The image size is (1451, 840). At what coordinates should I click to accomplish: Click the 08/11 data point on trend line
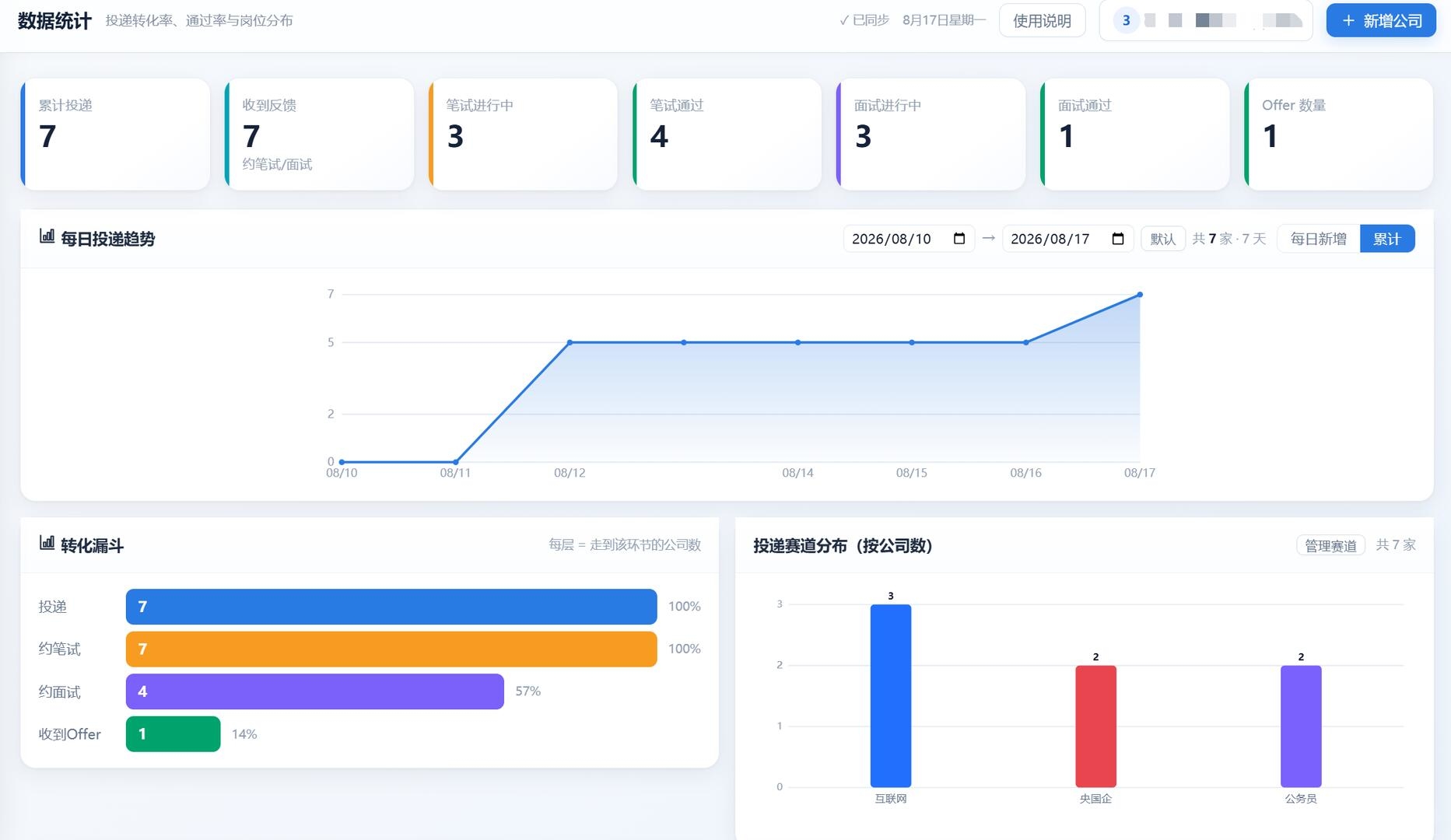pyautogui.click(x=456, y=462)
